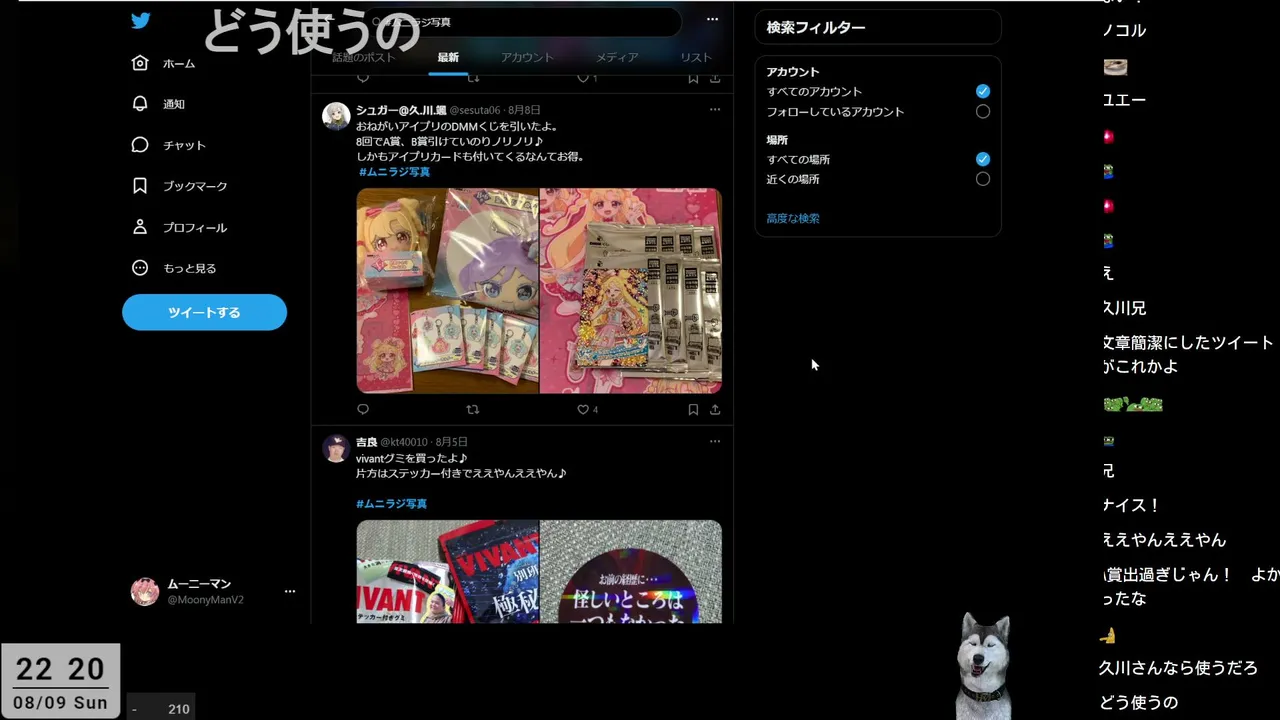Open plush toys photo in シュガー's tweet
Image resolution: width=1280 pixels, height=720 pixels.
pos(447,291)
